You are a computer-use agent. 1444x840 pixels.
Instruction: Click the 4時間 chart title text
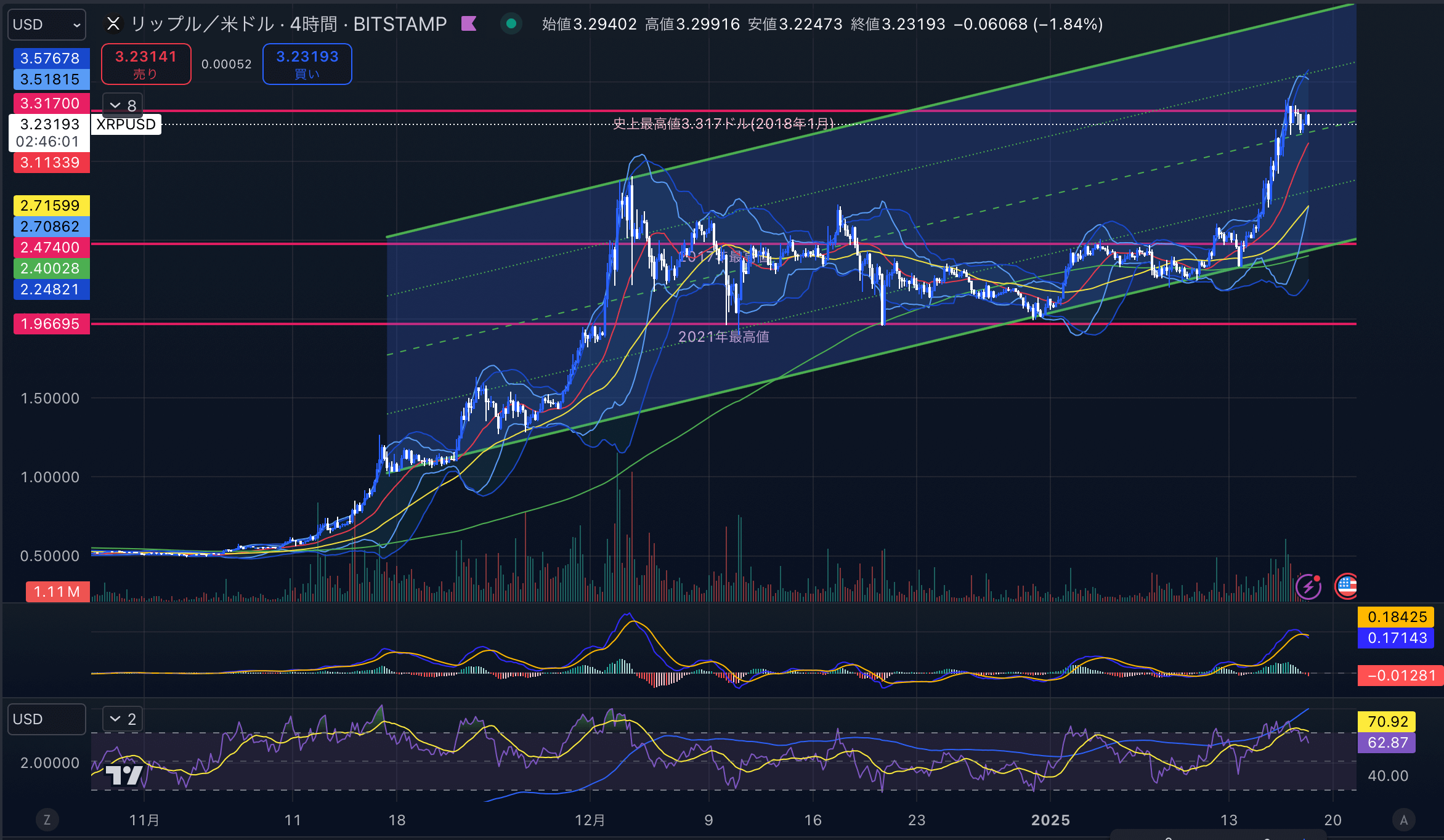coord(314,24)
